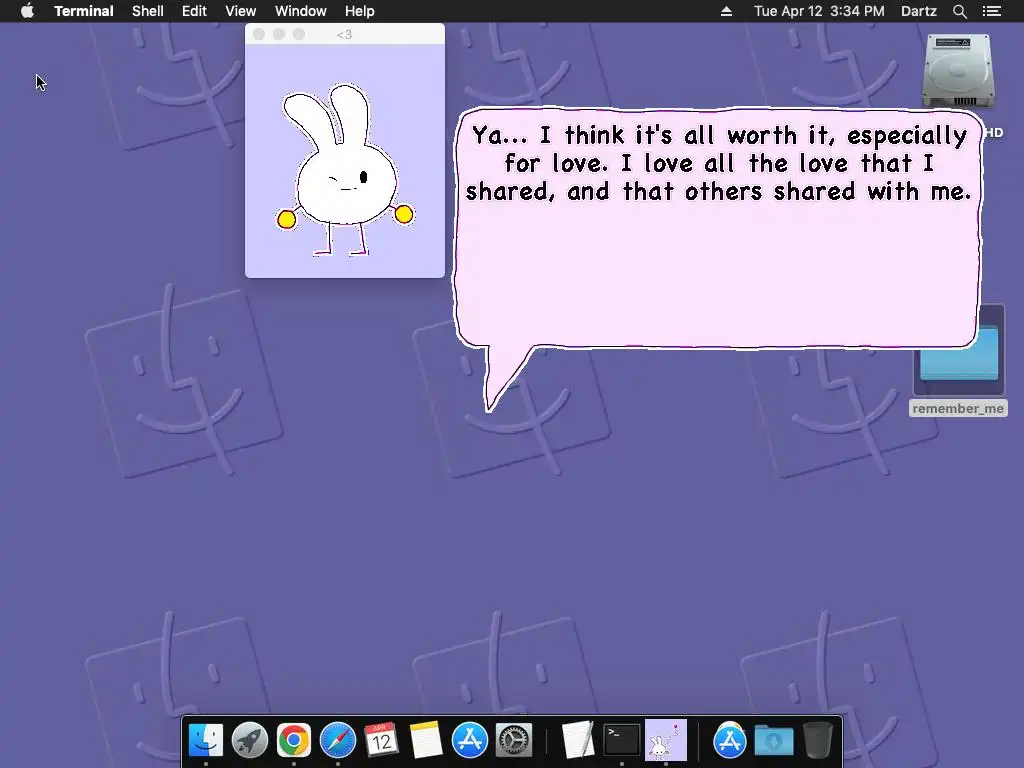Minimize the <3 bunny window
The image size is (1024, 768).
pyautogui.click(x=279, y=34)
